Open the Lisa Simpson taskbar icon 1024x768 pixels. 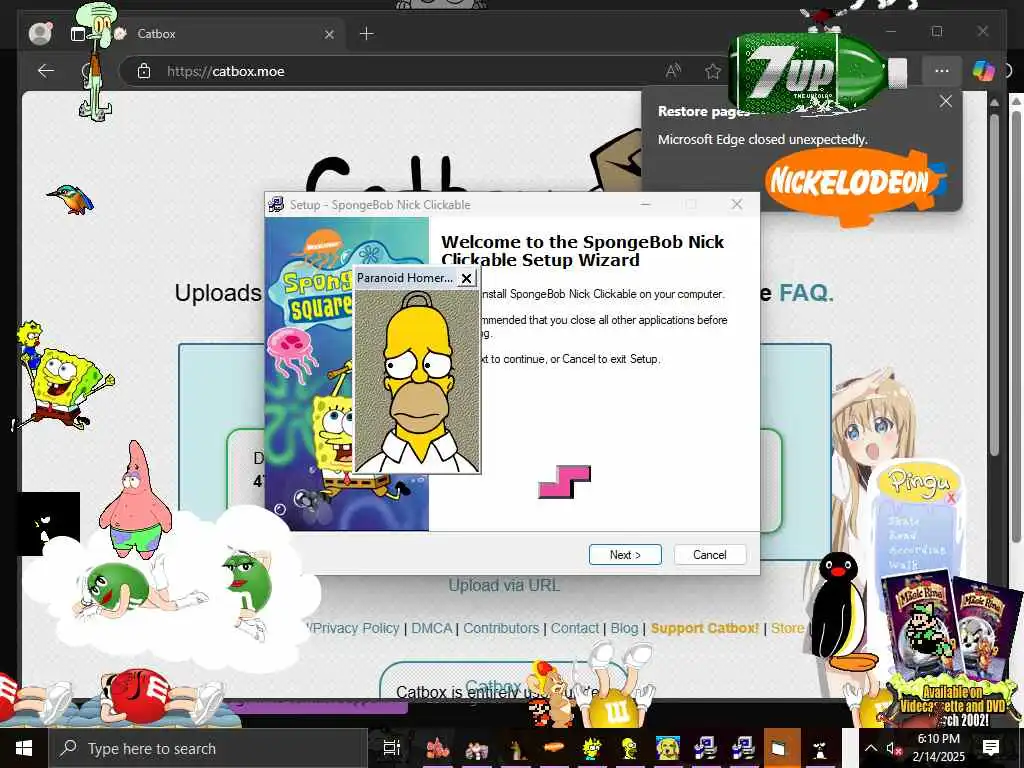(592, 748)
